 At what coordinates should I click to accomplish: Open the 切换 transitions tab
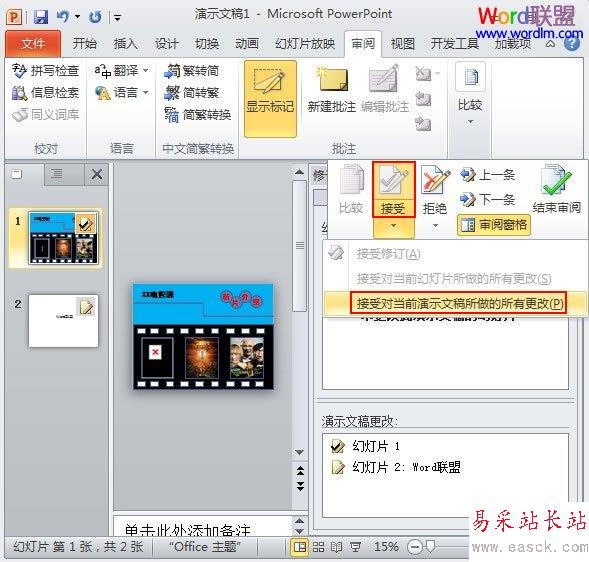207,44
